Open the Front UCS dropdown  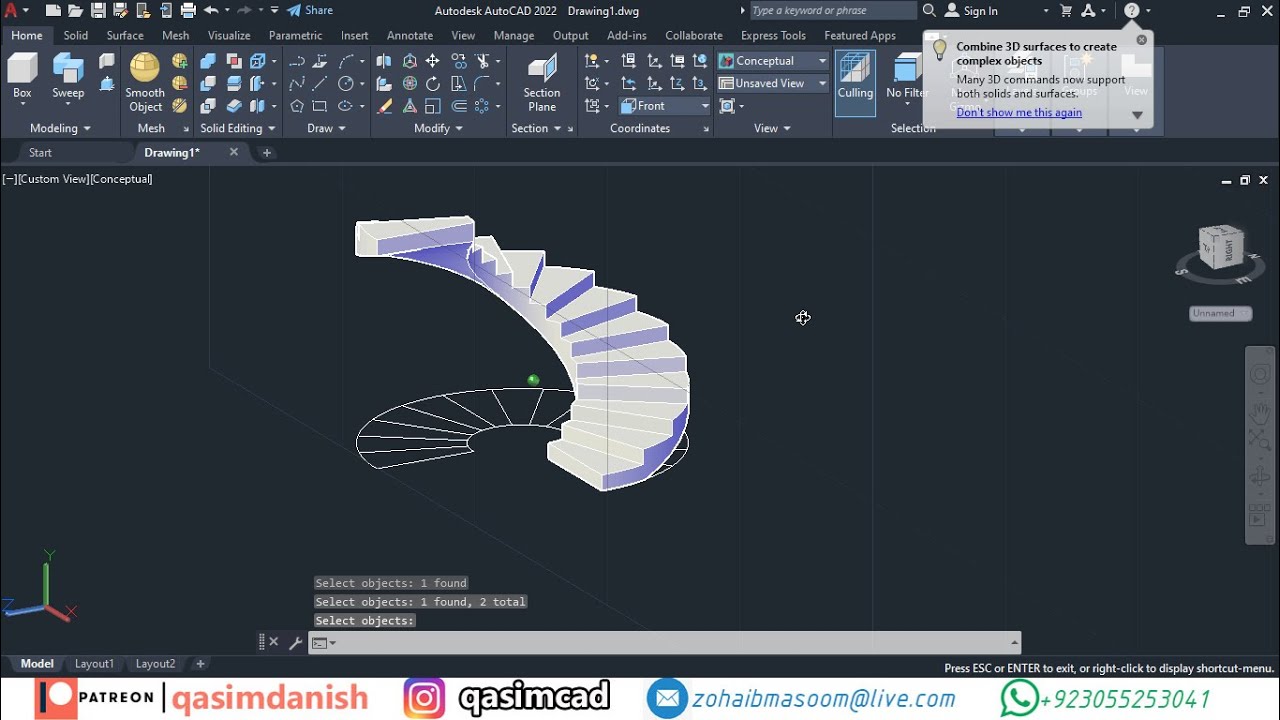[665, 106]
